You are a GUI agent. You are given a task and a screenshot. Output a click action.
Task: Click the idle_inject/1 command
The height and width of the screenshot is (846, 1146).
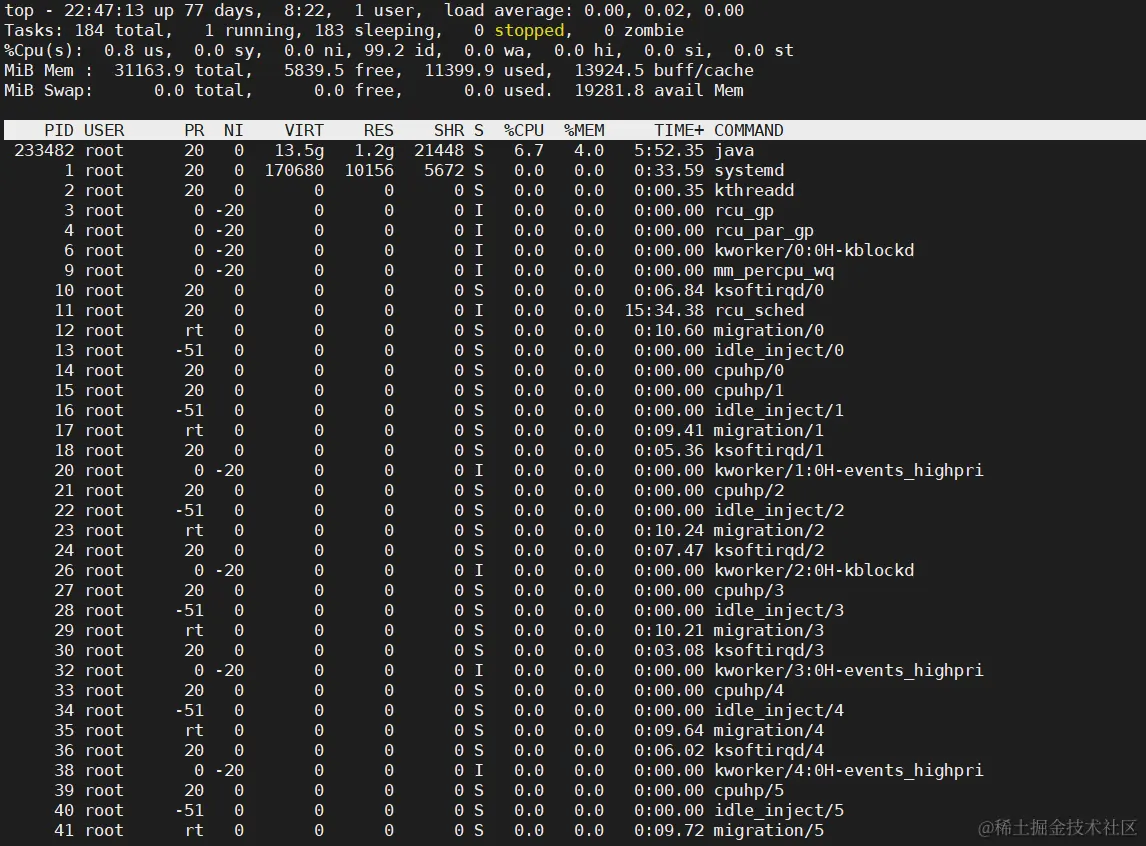[779, 410]
